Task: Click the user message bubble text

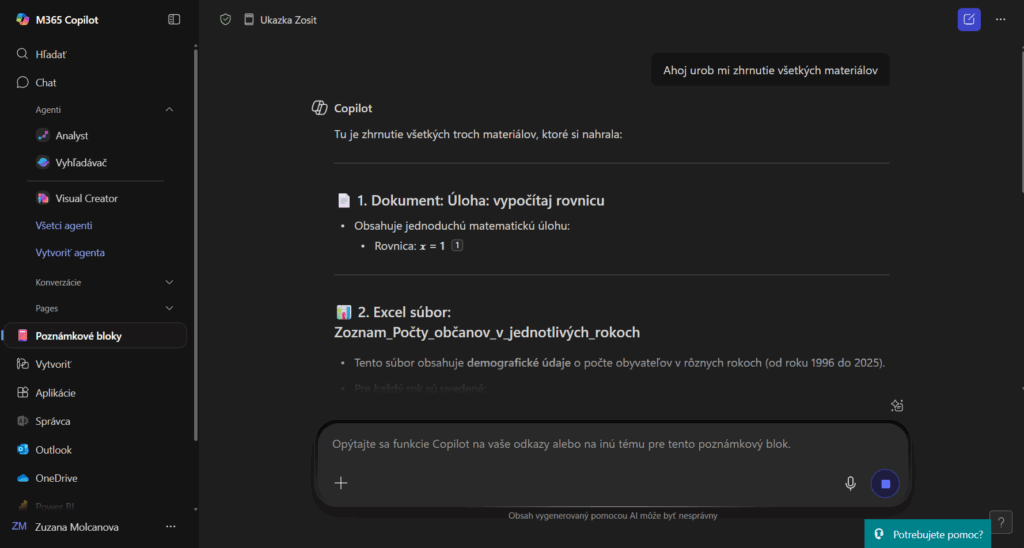Action: pyautogui.click(x=770, y=71)
